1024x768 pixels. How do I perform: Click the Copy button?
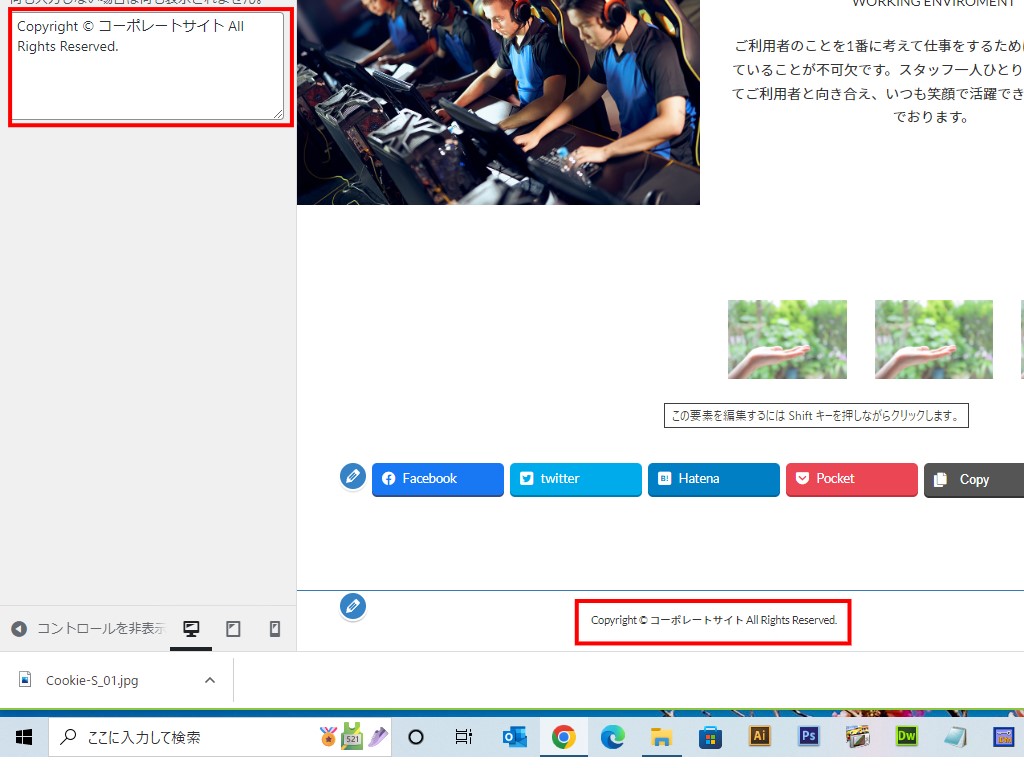974,480
